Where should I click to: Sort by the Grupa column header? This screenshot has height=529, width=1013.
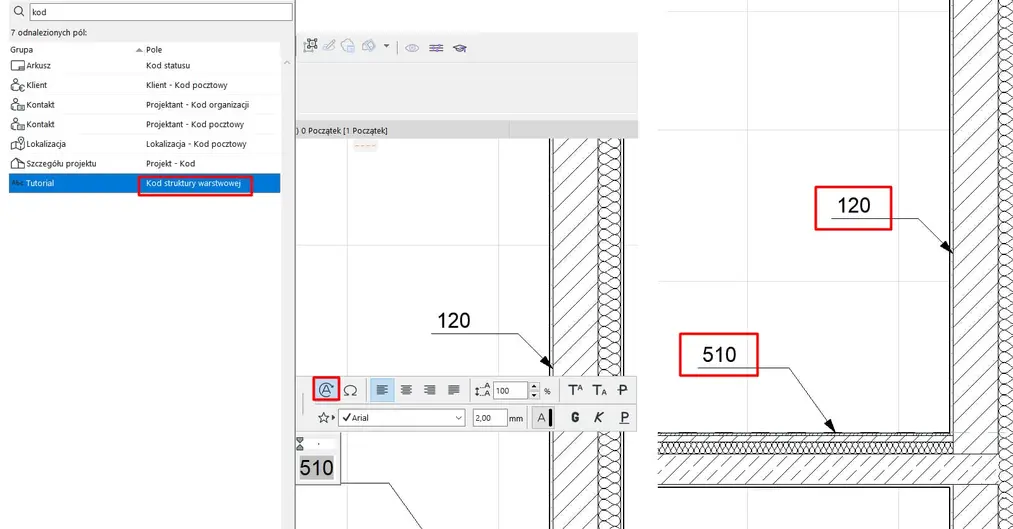(21, 50)
